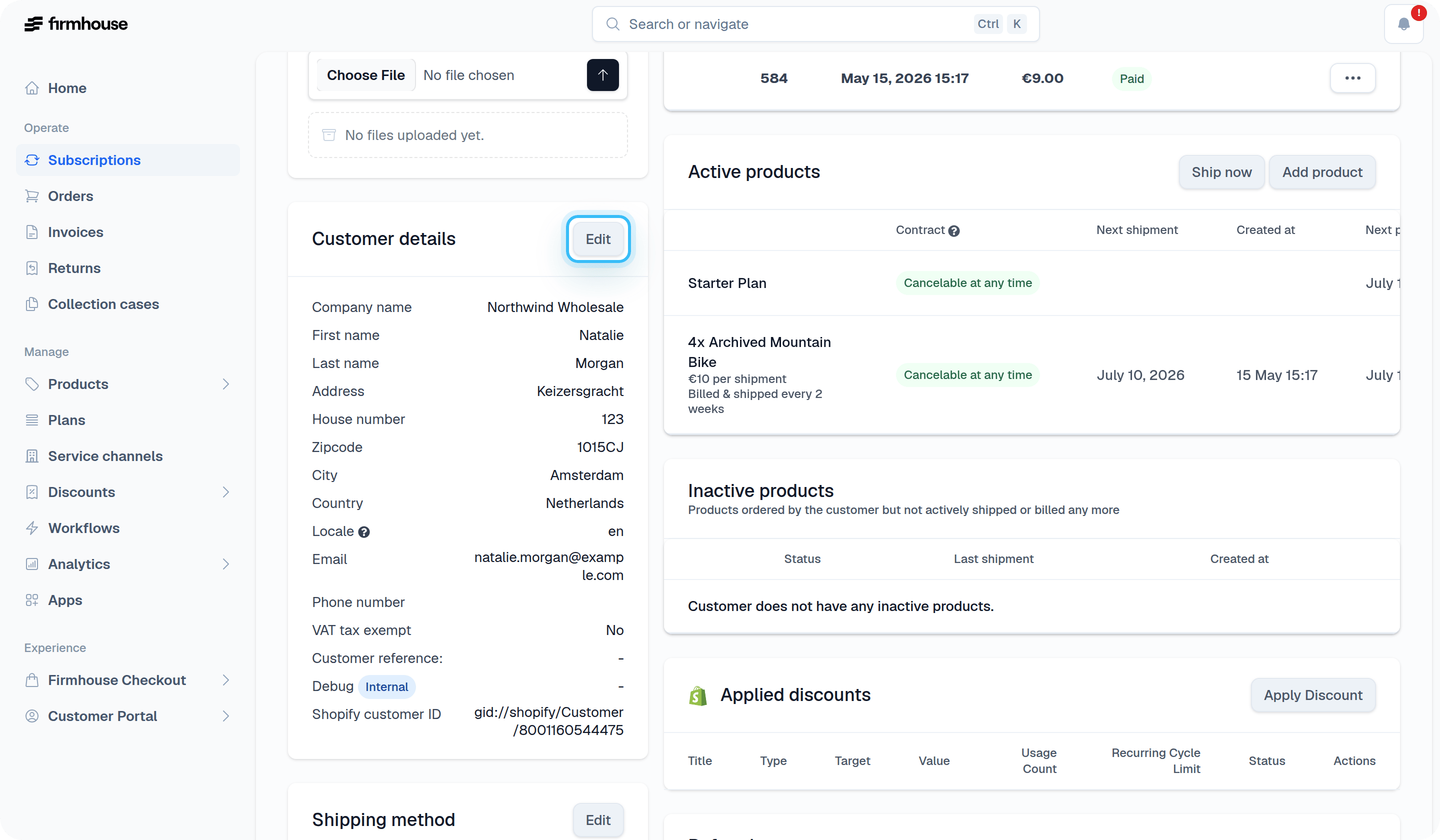The width and height of the screenshot is (1440, 840).
Task: Click the email natalie.morgan@example.com
Action: tap(548, 565)
